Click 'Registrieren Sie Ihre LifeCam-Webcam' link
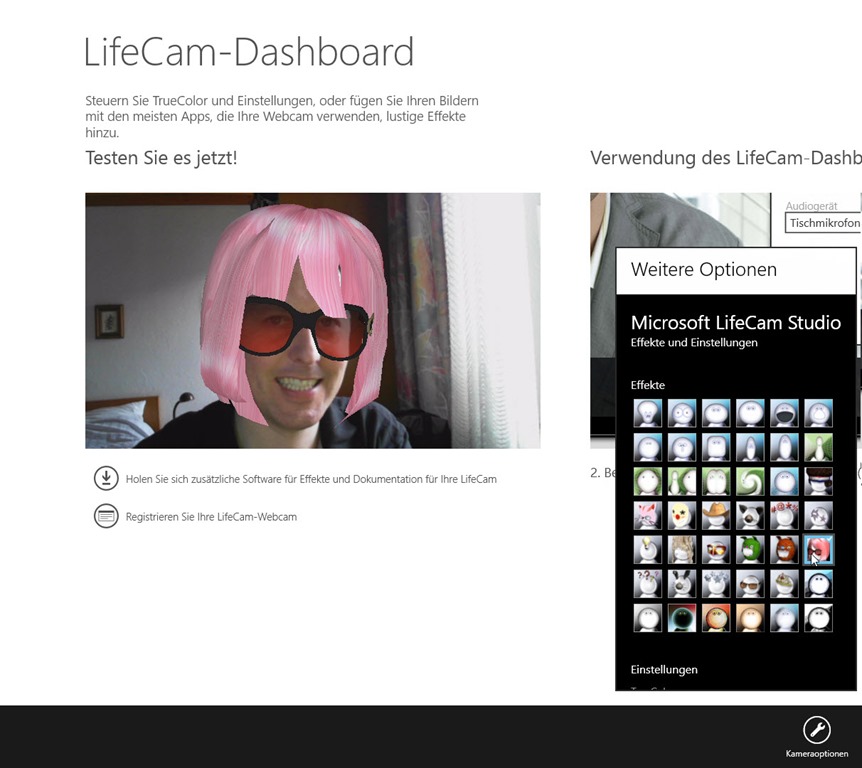The height and width of the screenshot is (768, 862). [x=211, y=517]
